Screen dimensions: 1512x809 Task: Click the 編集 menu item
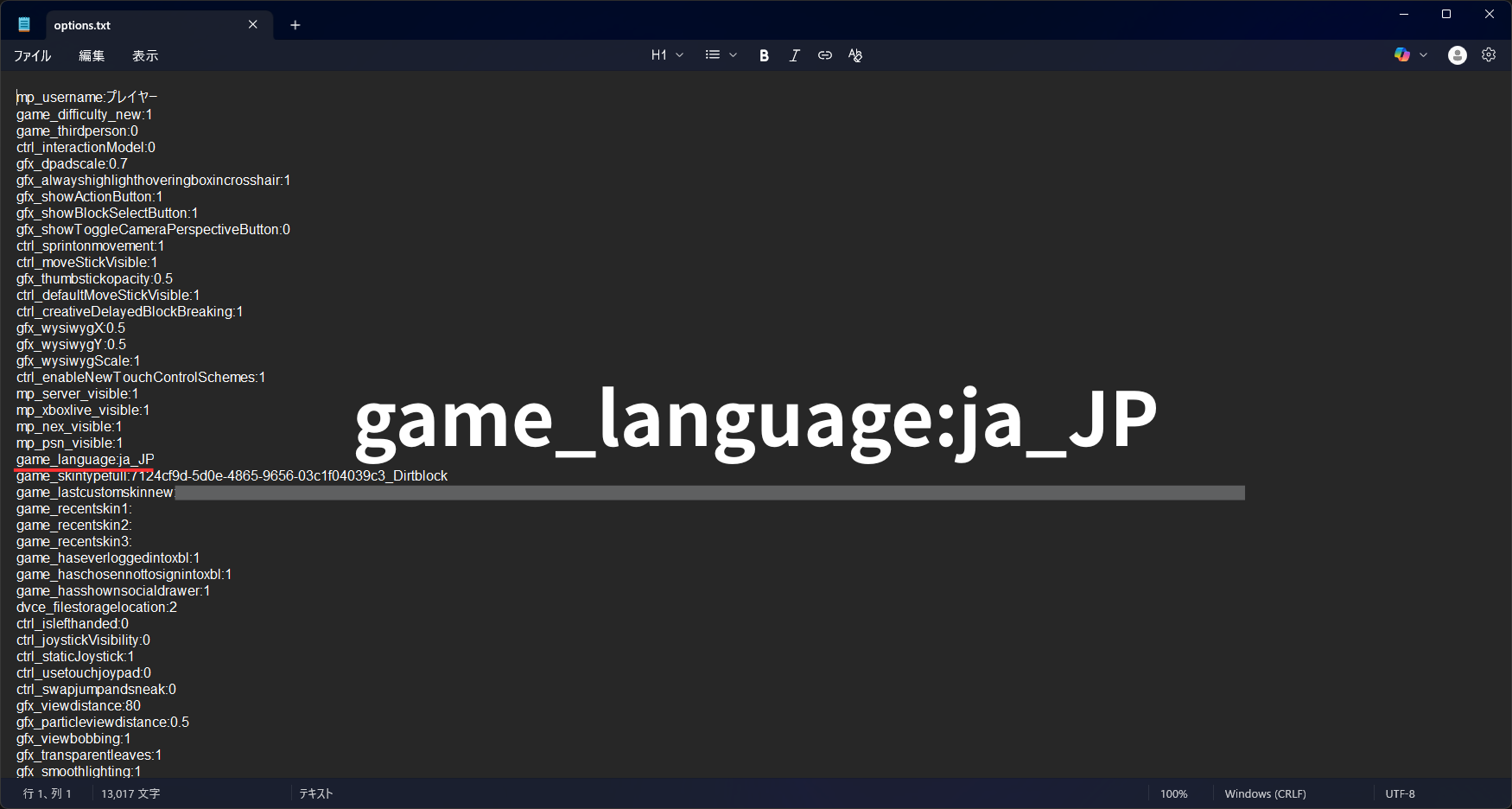click(x=91, y=55)
